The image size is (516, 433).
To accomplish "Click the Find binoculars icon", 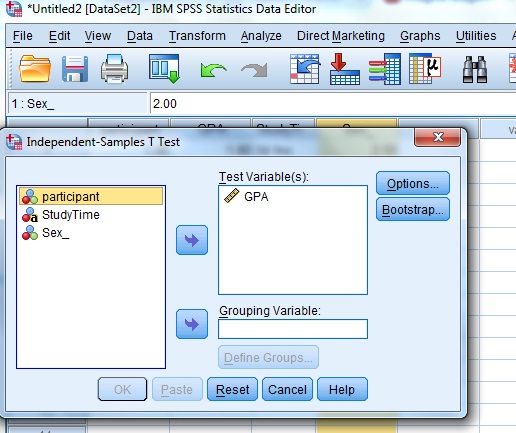I will 475,69.
